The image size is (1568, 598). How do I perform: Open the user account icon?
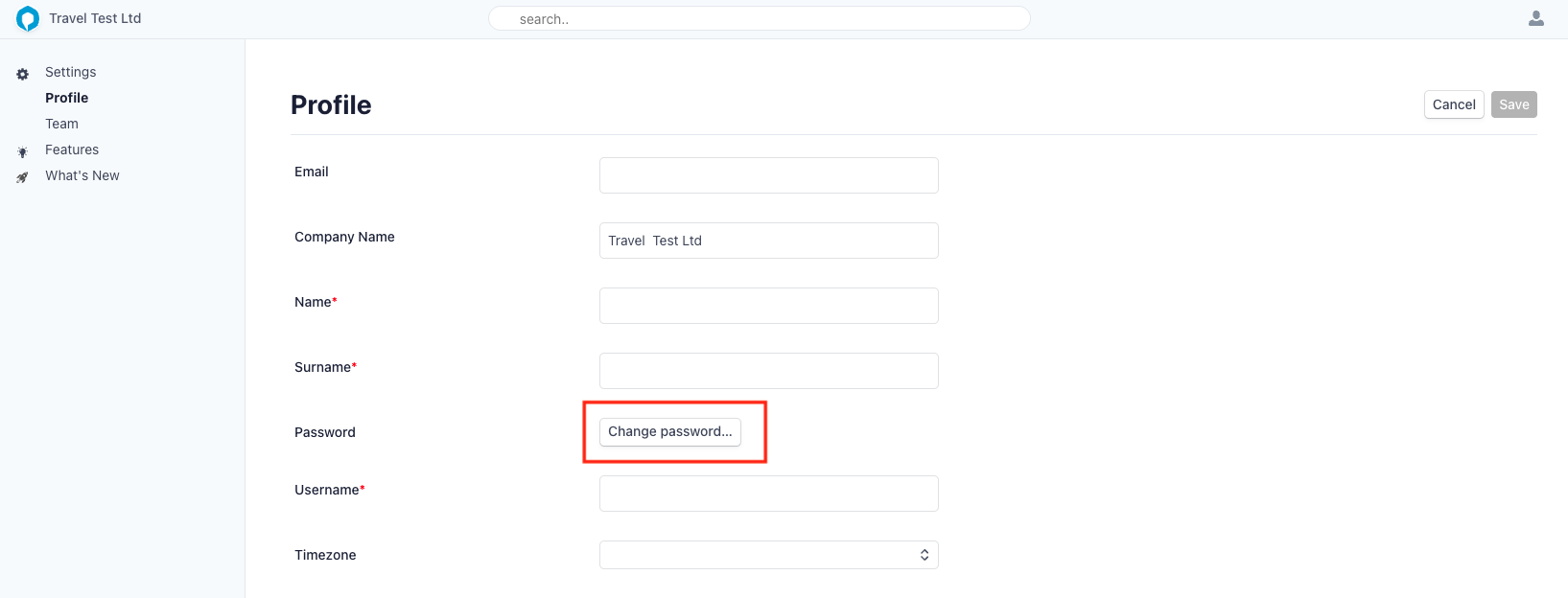coord(1535,18)
